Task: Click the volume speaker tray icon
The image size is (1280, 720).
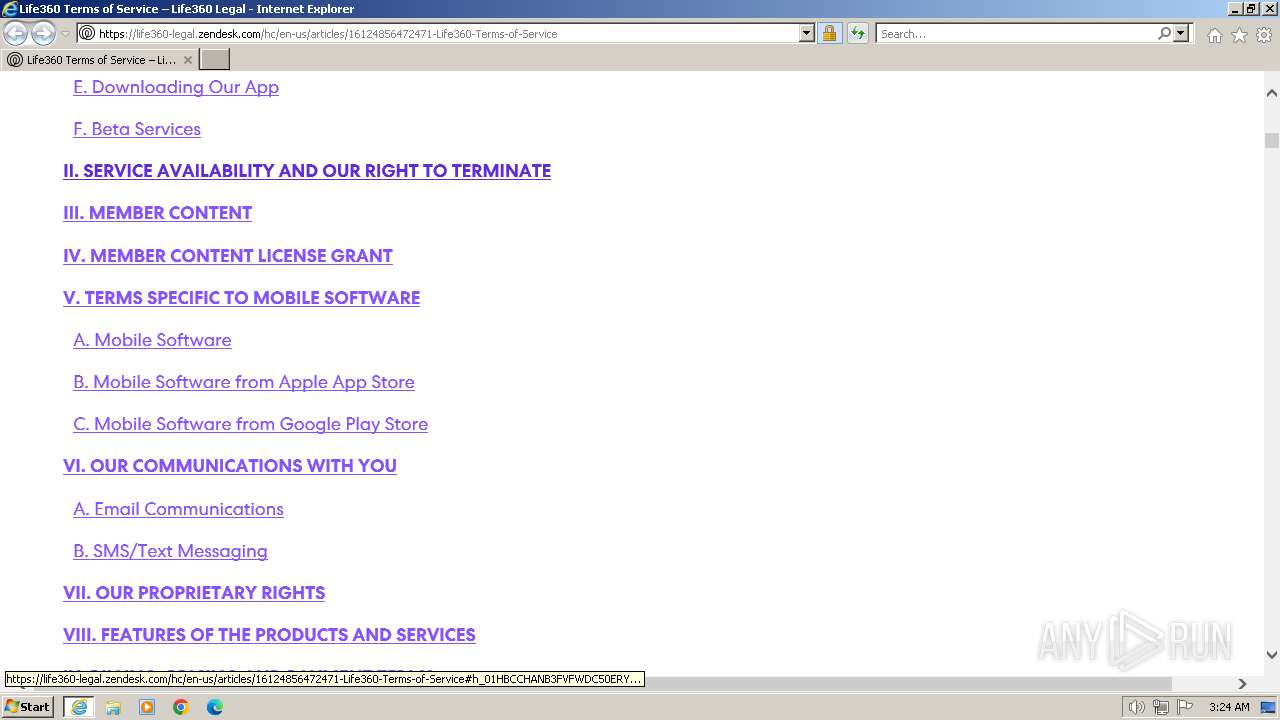Action: click(x=1136, y=707)
